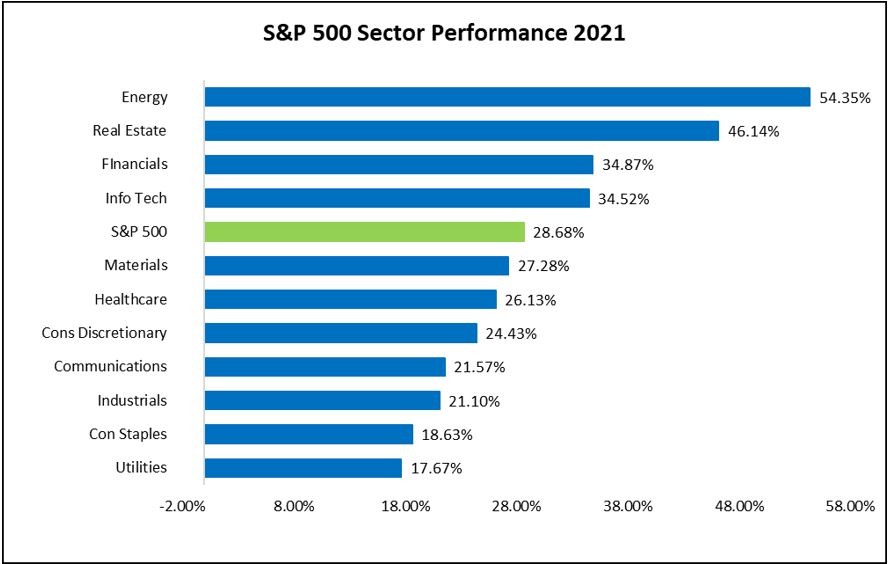Click the 17.67% data label
Viewport: 888px width, 564px height.
[436, 468]
